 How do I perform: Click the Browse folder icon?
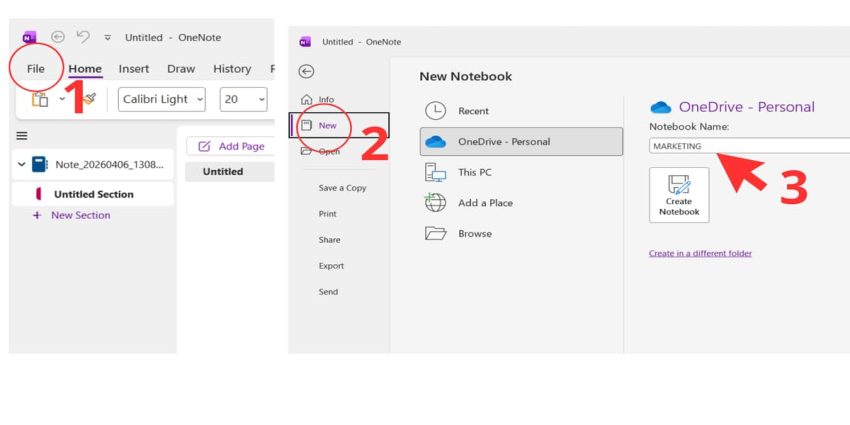coord(435,234)
